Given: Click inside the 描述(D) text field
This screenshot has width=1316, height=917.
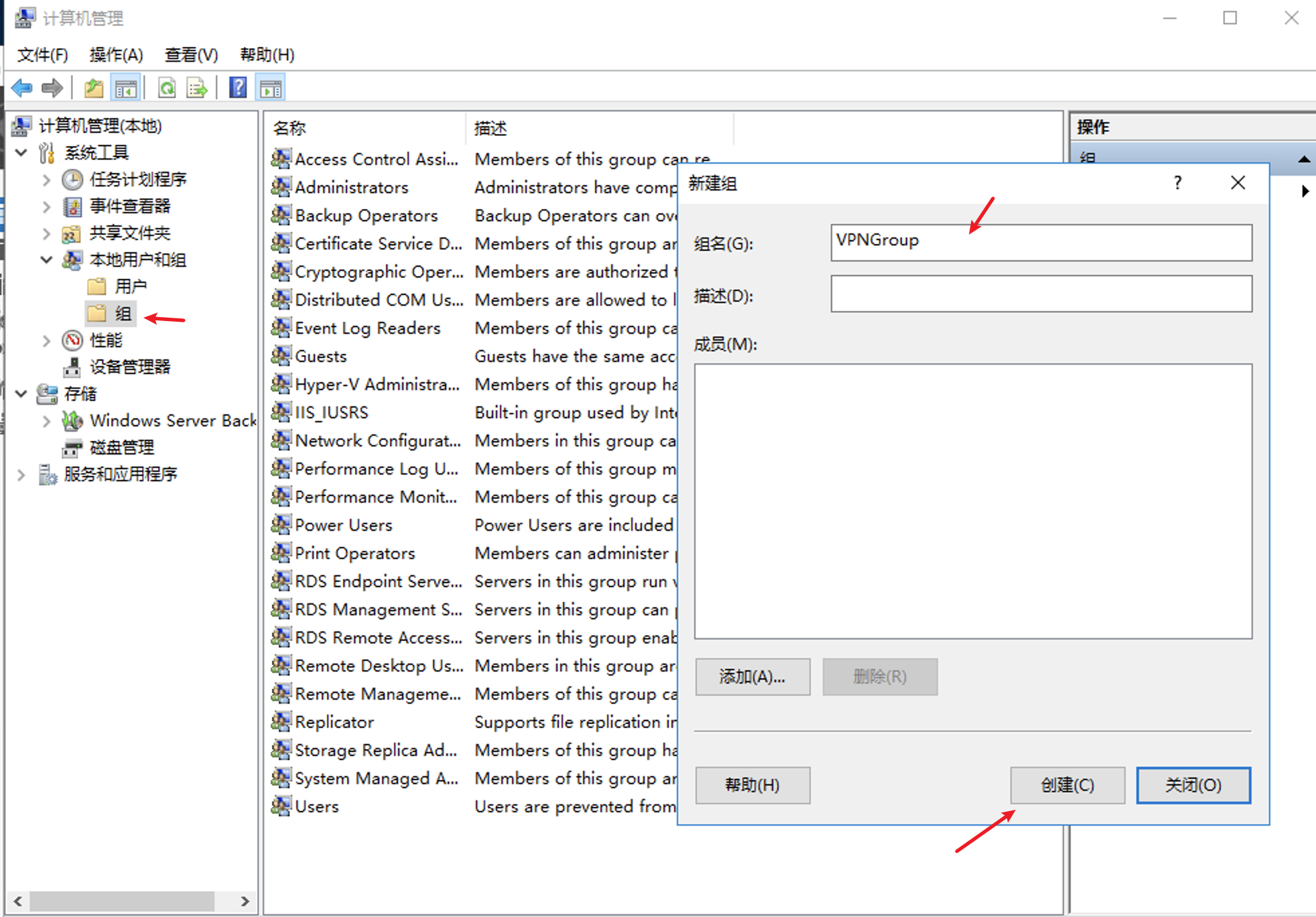Looking at the screenshot, I should tap(1041, 294).
